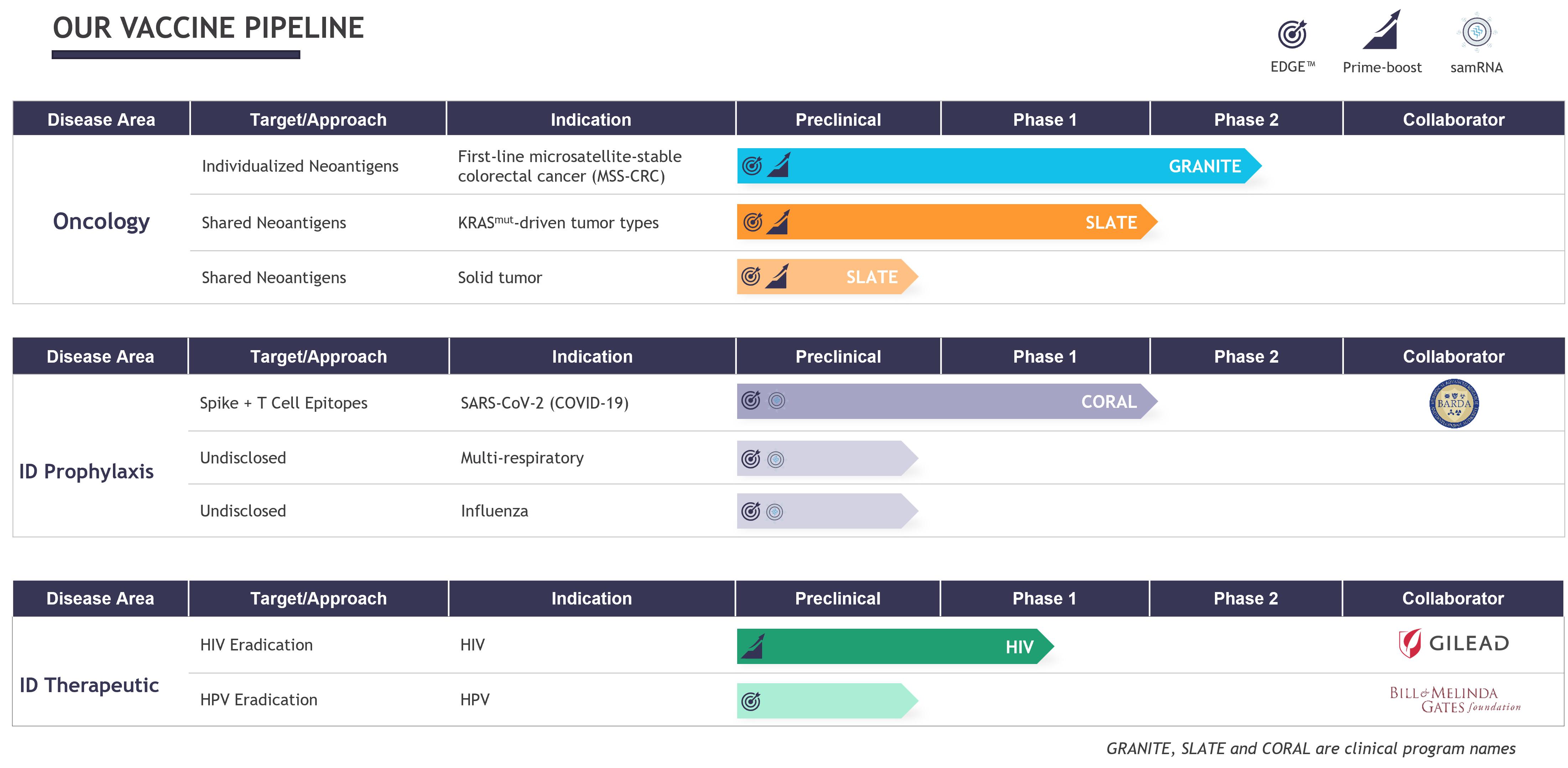The width and height of the screenshot is (1568, 768).
Task: Click the Prime-boost icon on HIV bar
Action: tap(753, 646)
